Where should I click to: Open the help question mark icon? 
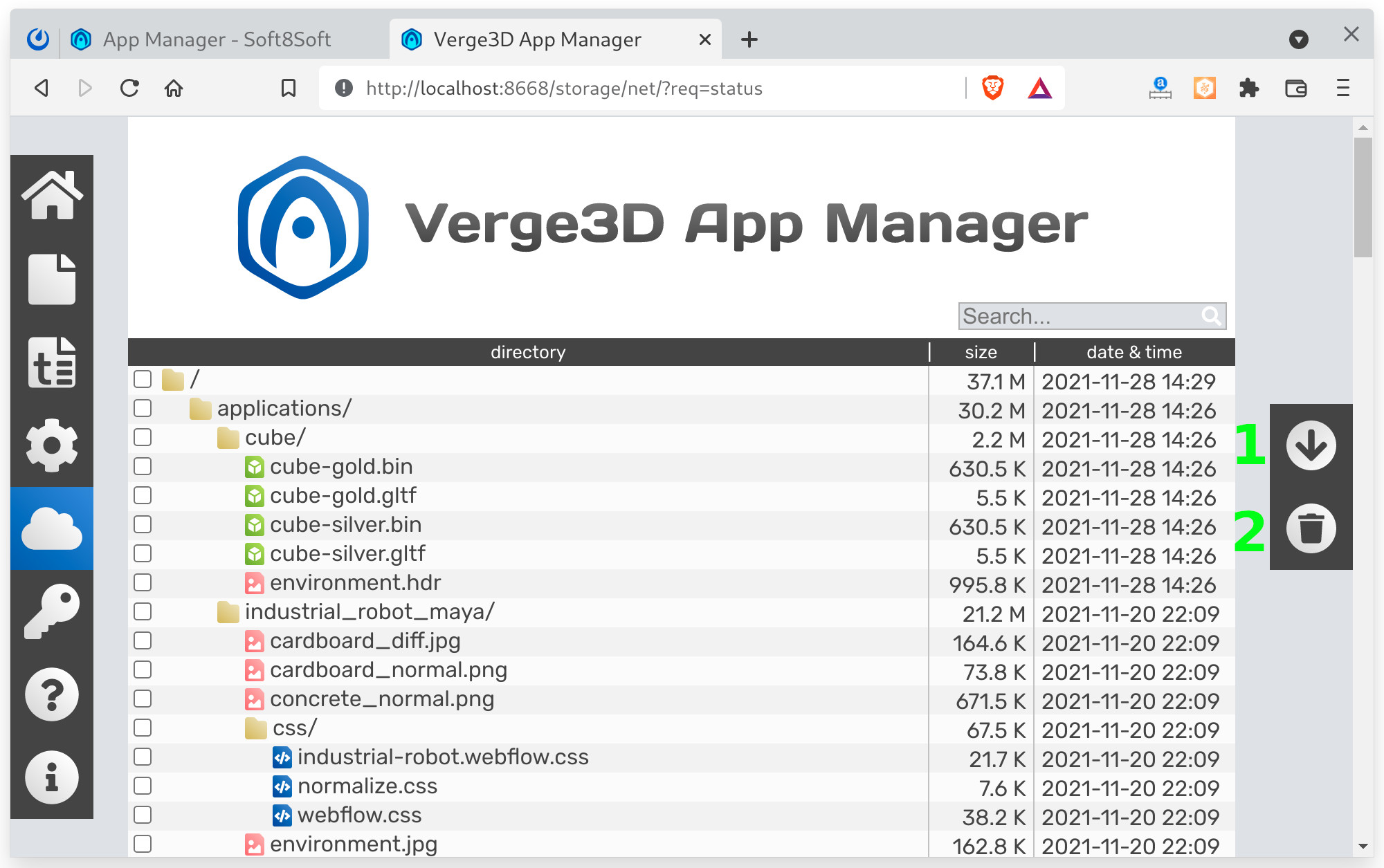point(52,694)
